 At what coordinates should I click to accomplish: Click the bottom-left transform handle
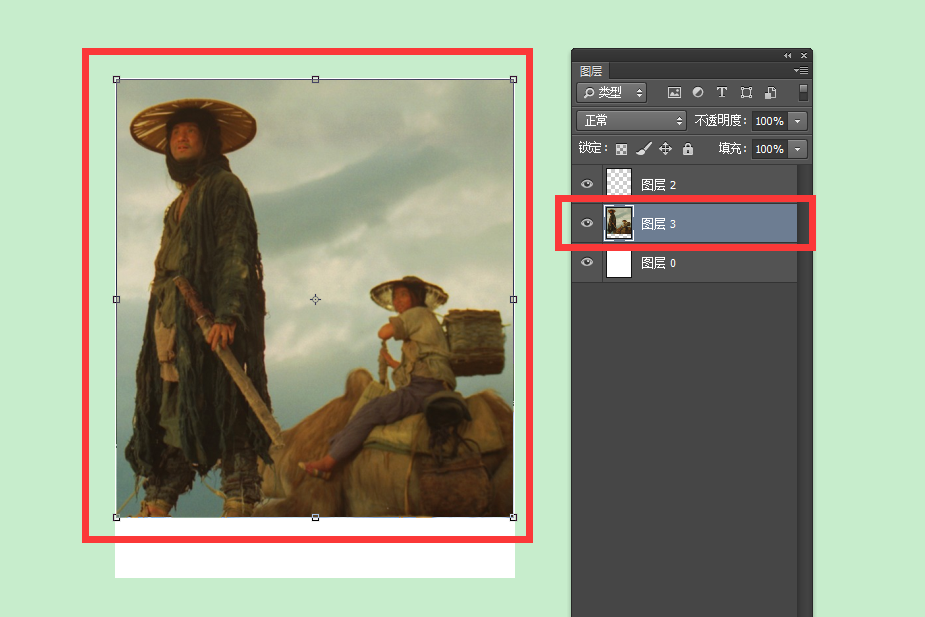(116, 517)
